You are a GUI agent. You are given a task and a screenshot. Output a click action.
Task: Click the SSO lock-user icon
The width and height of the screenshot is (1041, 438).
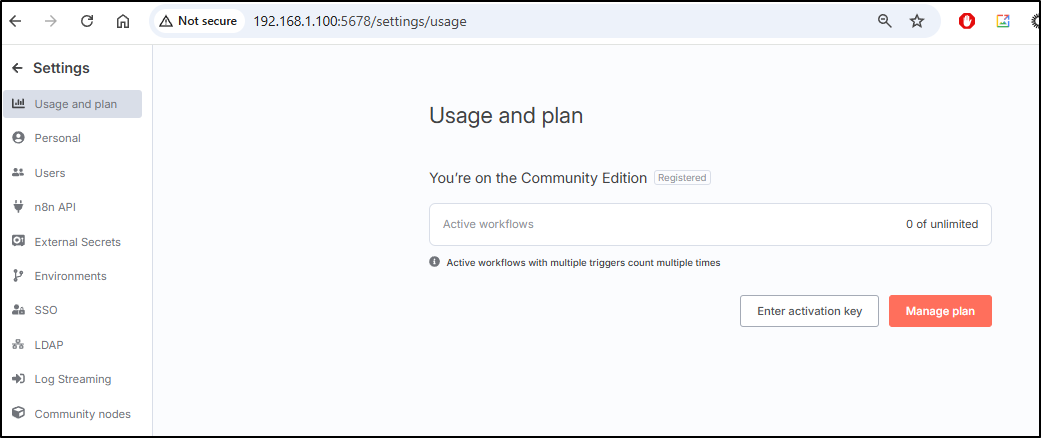tap(19, 310)
